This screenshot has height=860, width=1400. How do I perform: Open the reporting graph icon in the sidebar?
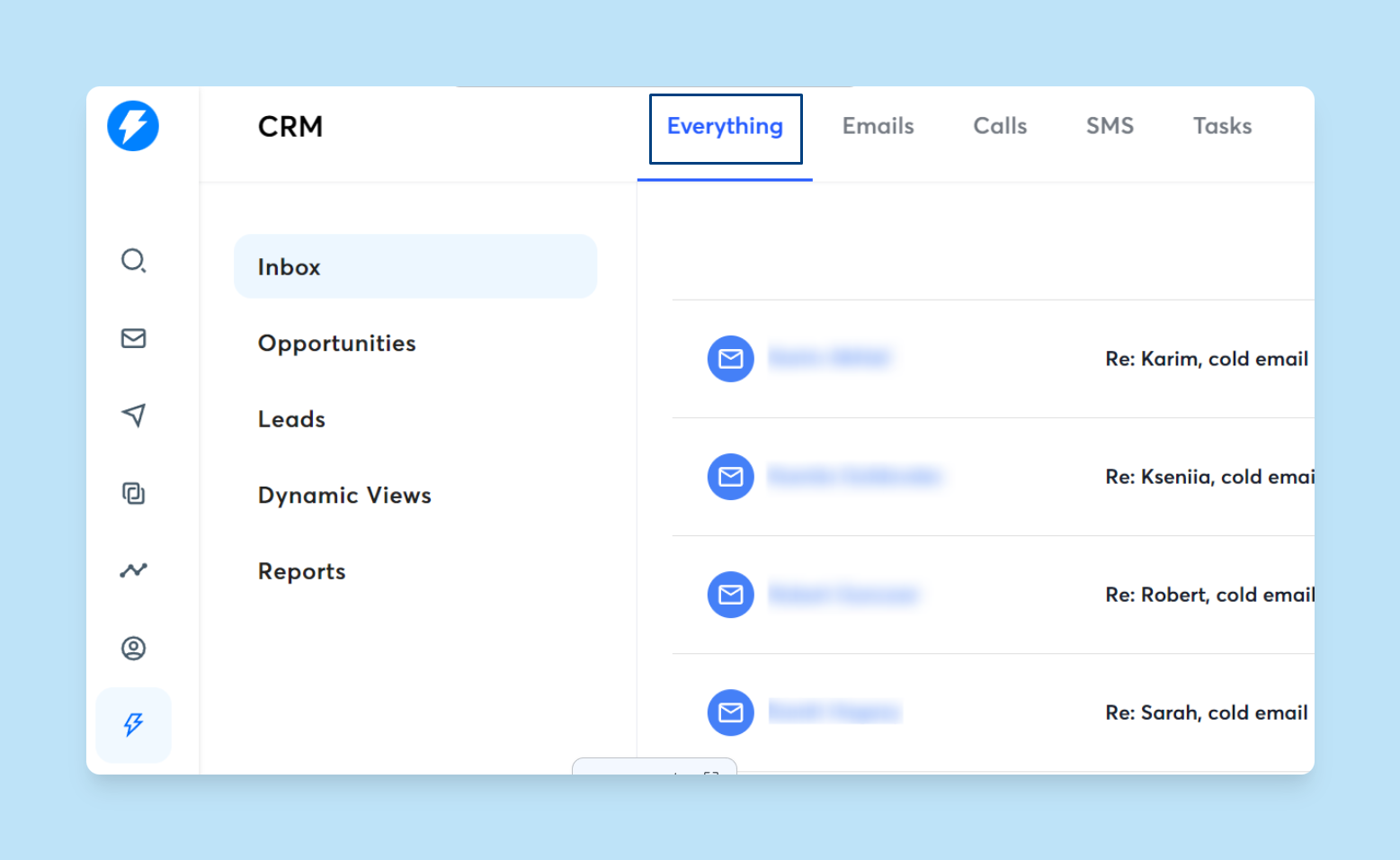tap(133, 570)
